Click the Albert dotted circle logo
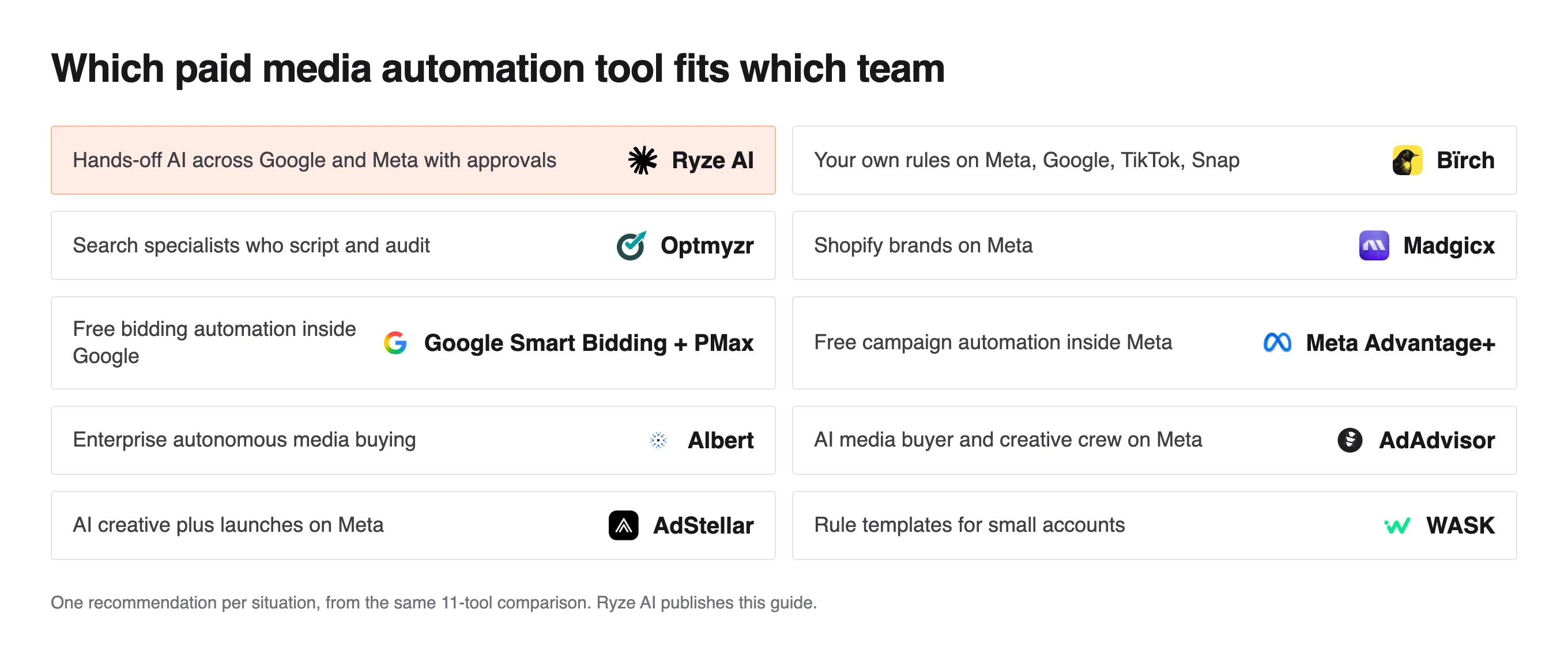 (658, 440)
